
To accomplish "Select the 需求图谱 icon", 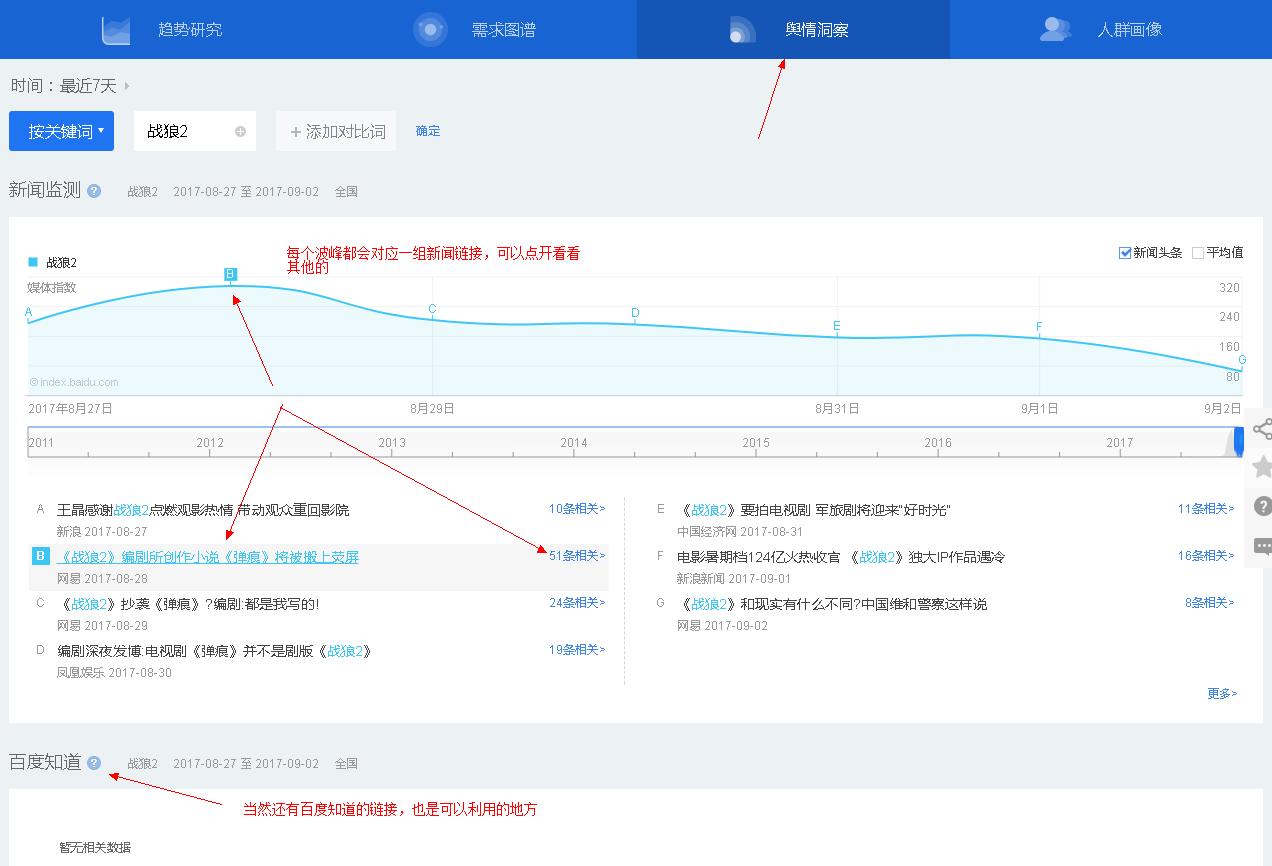I will coord(430,29).
